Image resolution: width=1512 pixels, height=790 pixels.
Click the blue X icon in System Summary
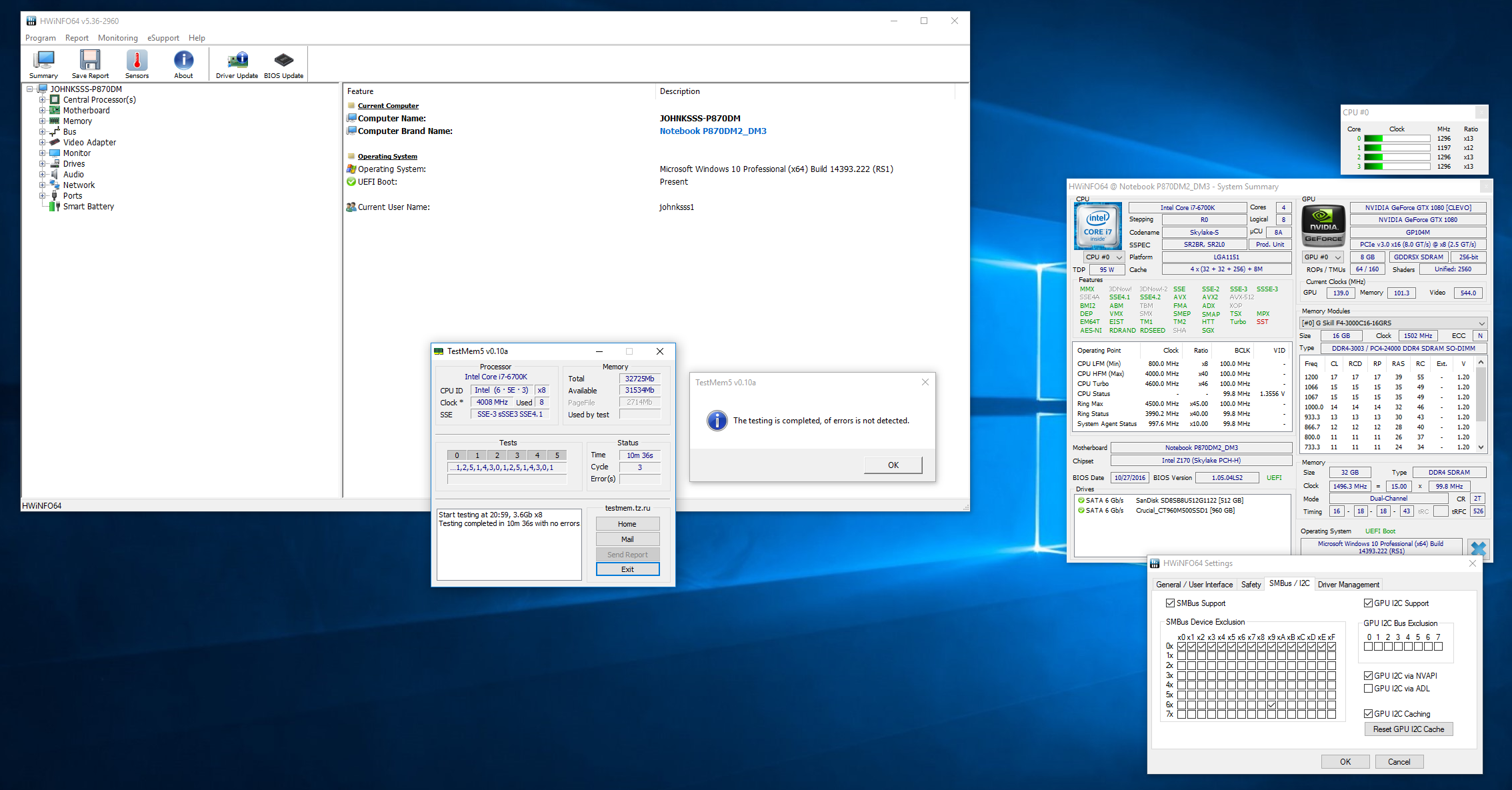pyautogui.click(x=1478, y=548)
